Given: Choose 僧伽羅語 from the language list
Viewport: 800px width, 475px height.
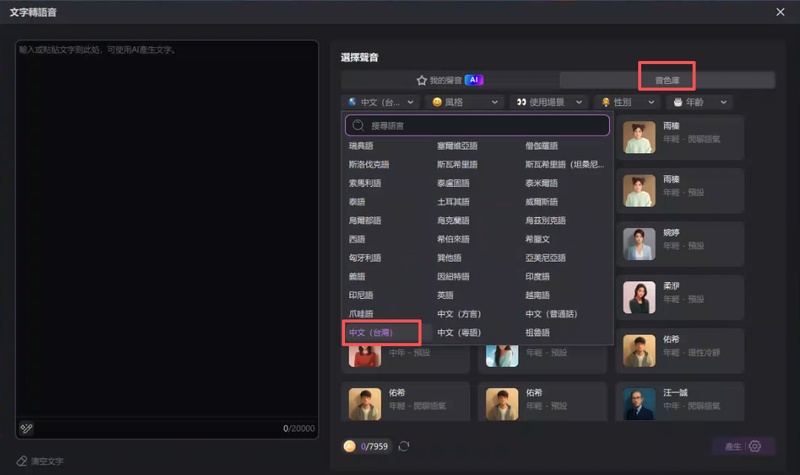Looking at the screenshot, I should point(541,146).
